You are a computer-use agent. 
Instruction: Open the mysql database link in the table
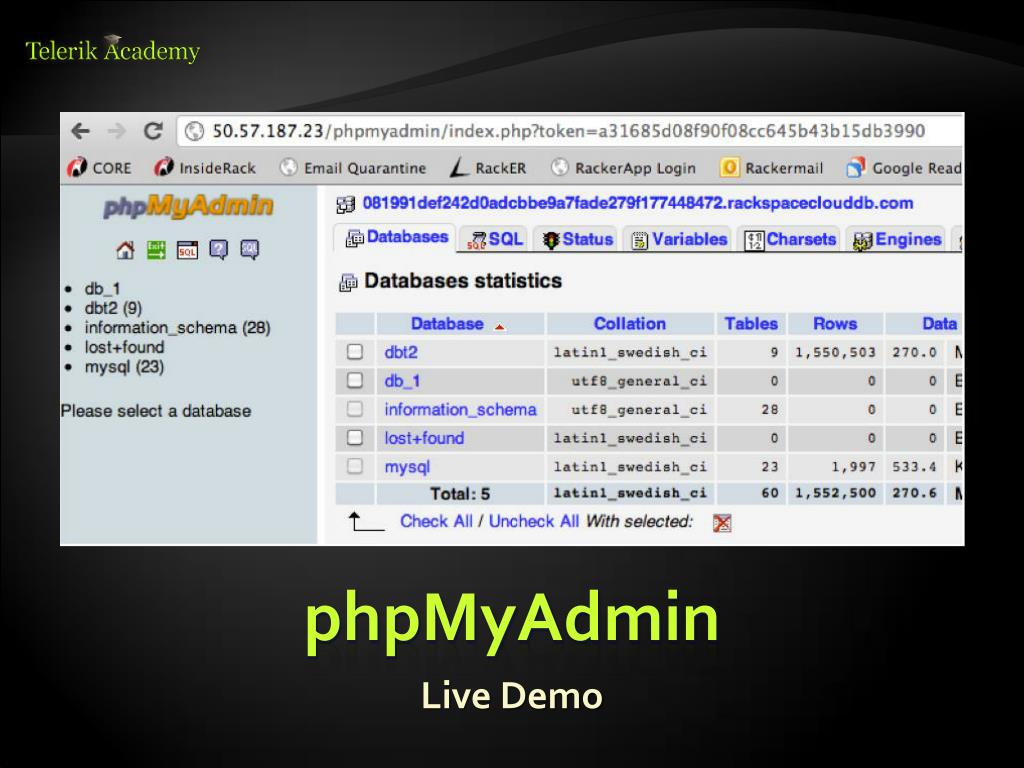tap(407, 468)
